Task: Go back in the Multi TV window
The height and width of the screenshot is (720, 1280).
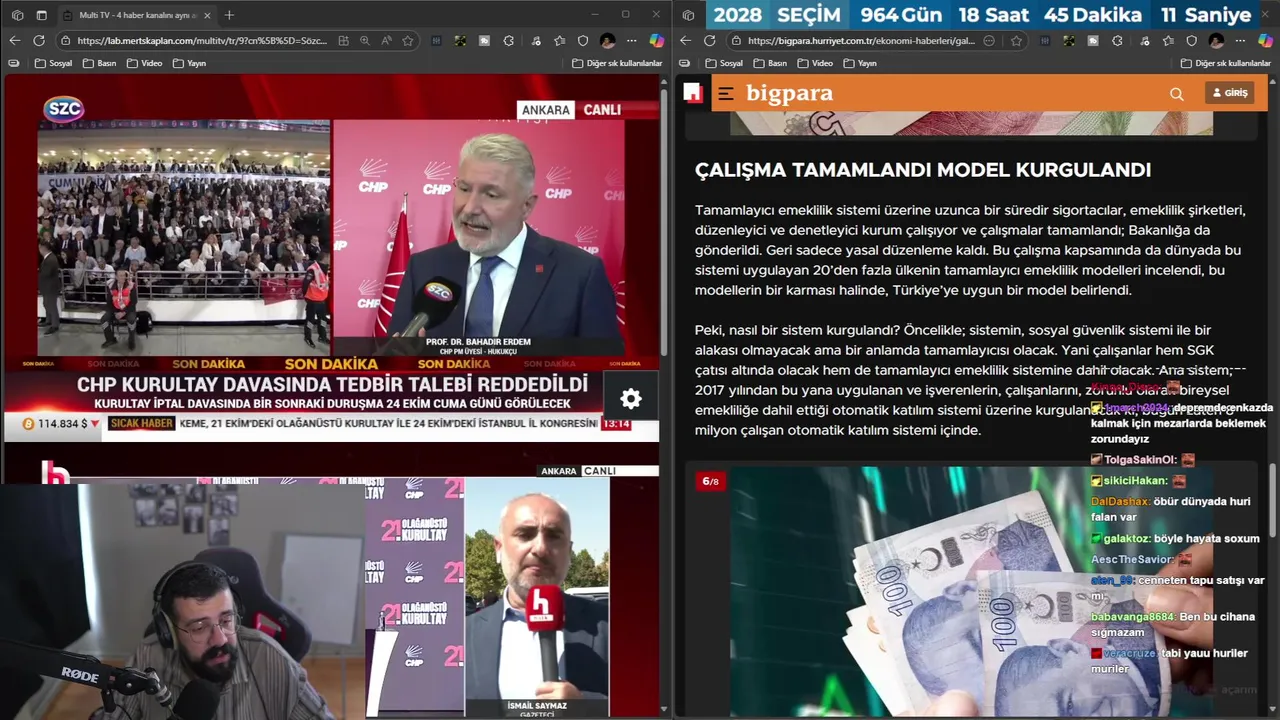Action: tap(14, 41)
